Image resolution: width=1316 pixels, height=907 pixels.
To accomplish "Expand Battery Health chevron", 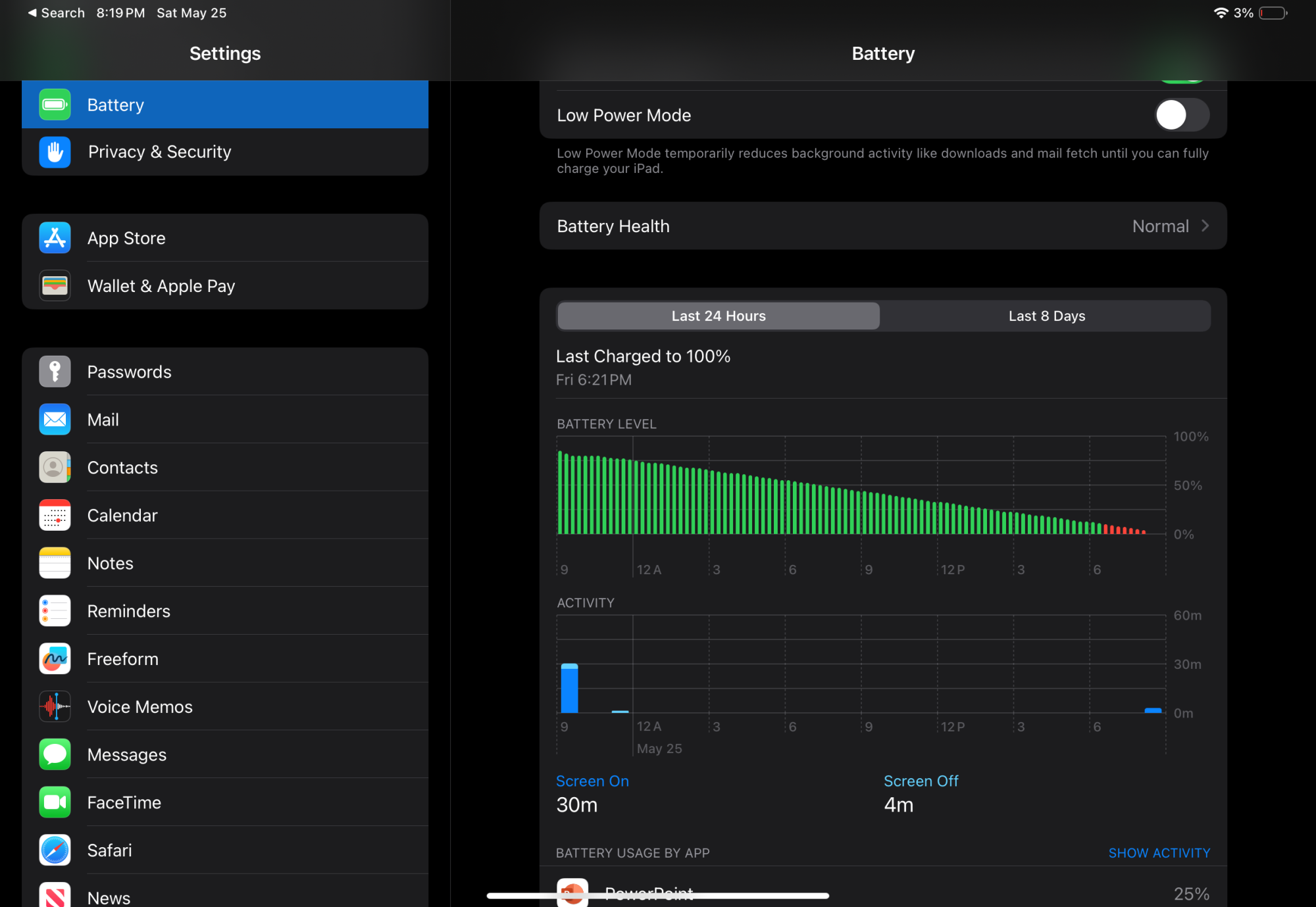I will click(1205, 226).
